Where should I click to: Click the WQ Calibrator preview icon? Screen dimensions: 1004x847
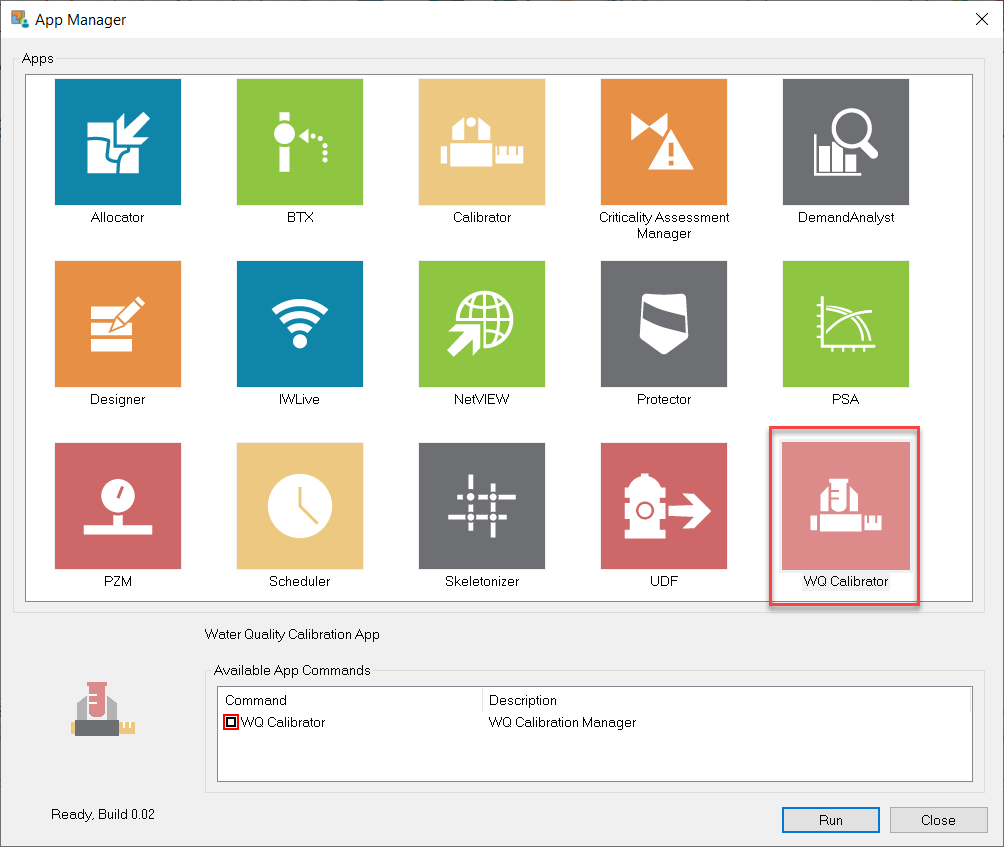coord(102,709)
